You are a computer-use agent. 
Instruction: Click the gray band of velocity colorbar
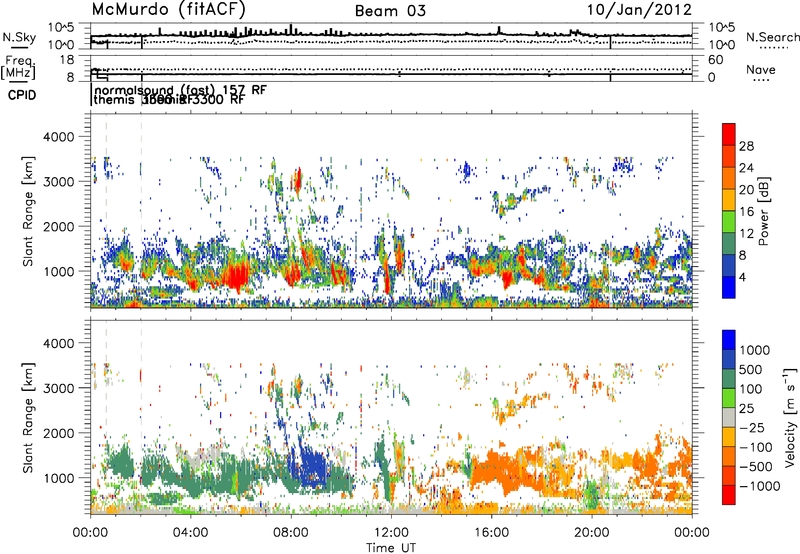point(729,417)
